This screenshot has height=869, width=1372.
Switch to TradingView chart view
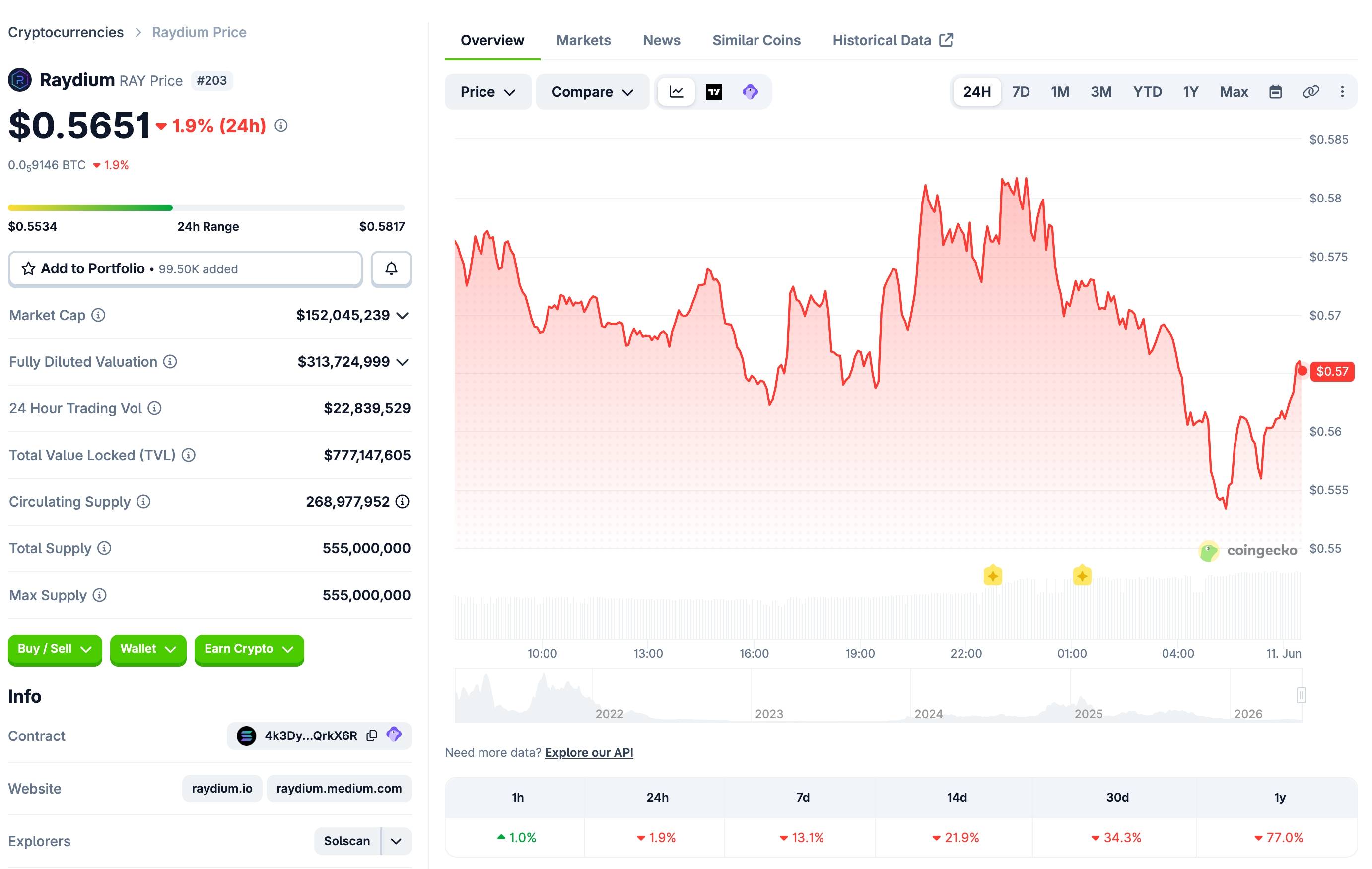(713, 92)
